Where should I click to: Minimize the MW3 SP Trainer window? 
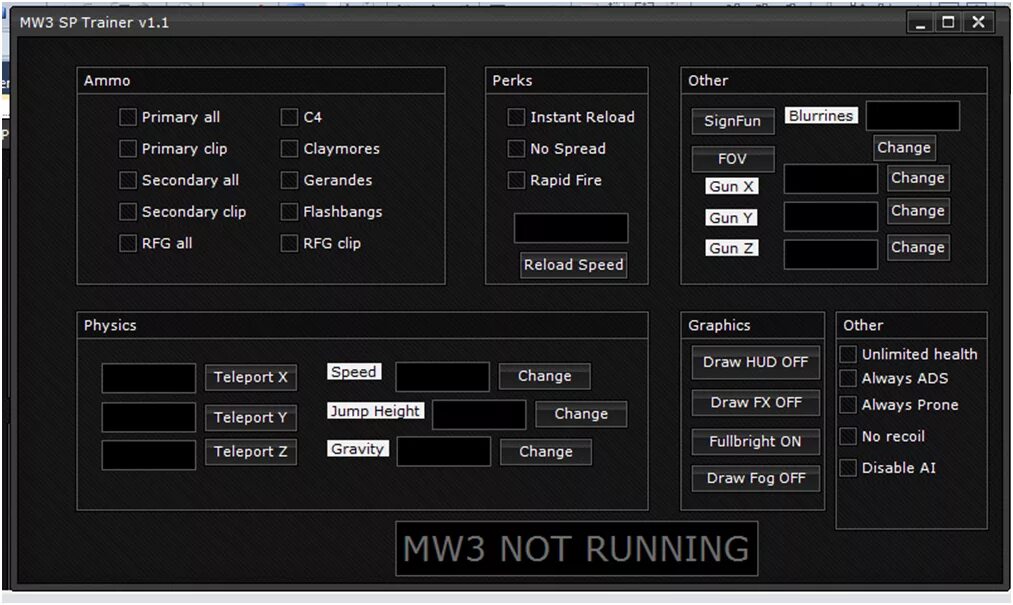(x=921, y=22)
